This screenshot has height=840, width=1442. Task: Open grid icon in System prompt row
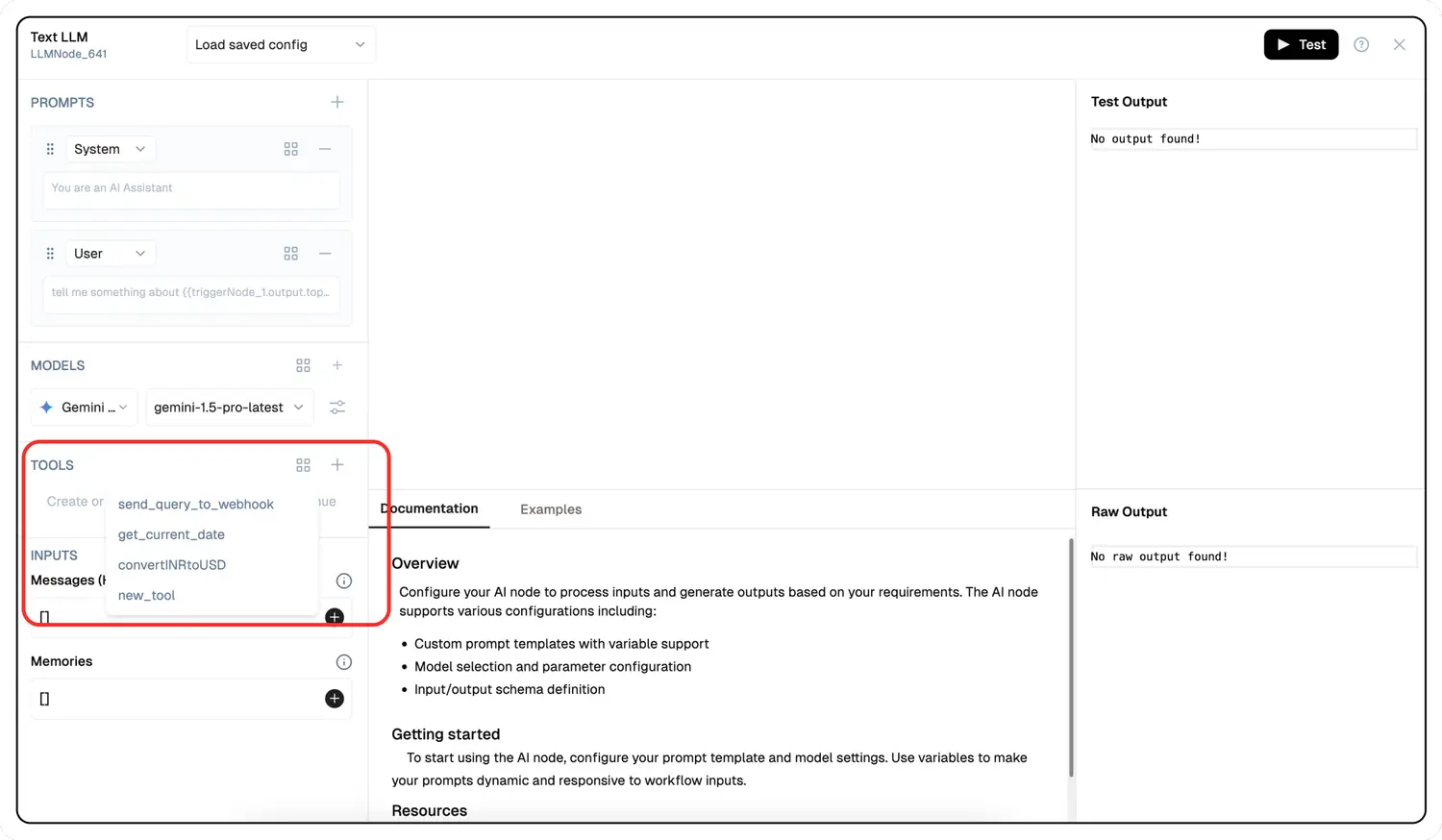click(290, 149)
